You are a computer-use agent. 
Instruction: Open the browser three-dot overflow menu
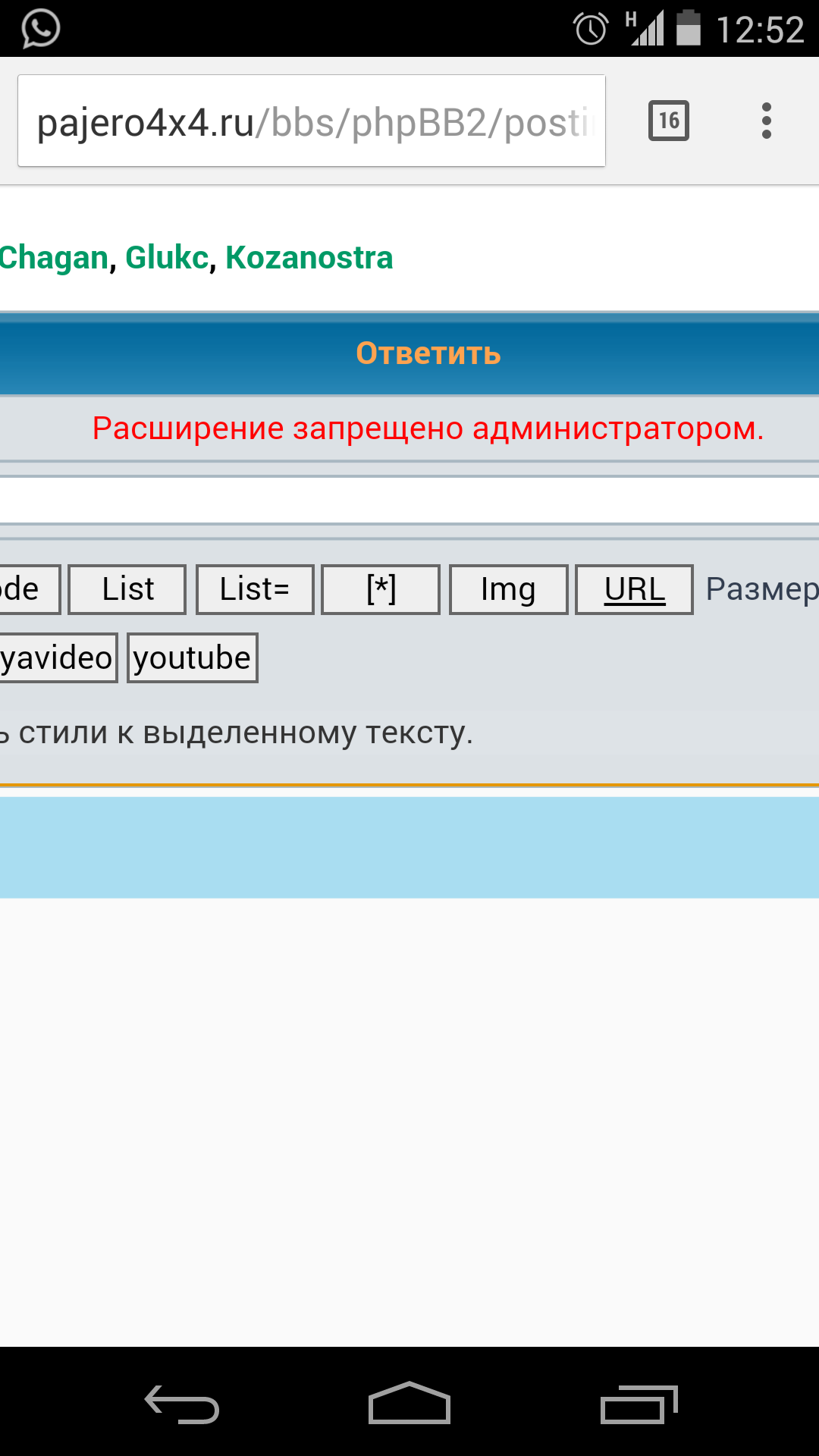pyautogui.click(x=766, y=121)
